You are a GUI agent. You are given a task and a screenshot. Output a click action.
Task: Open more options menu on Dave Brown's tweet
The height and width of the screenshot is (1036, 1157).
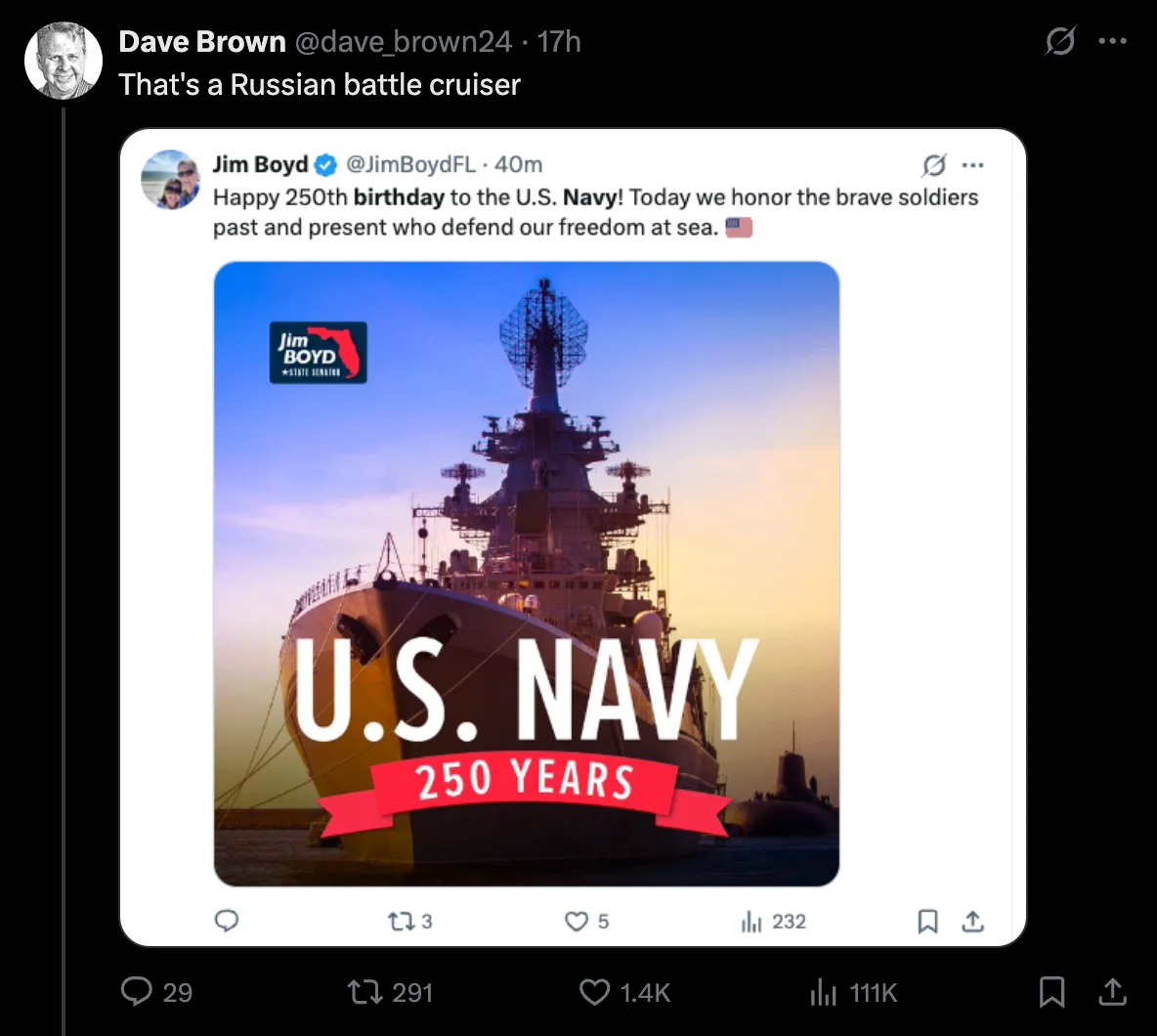[x=1113, y=41]
